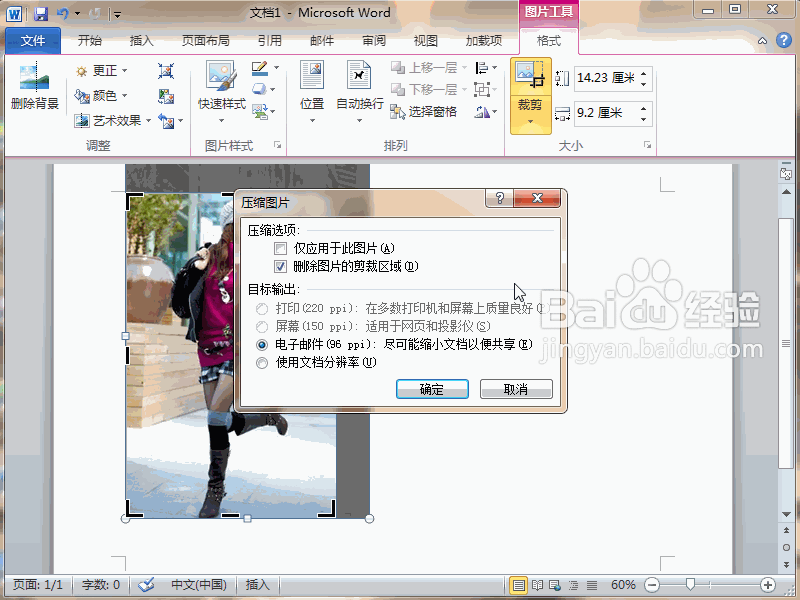Image resolution: width=800 pixels, height=600 pixels.
Task: Click the spelling check icon in the status bar
Action: tap(148, 586)
